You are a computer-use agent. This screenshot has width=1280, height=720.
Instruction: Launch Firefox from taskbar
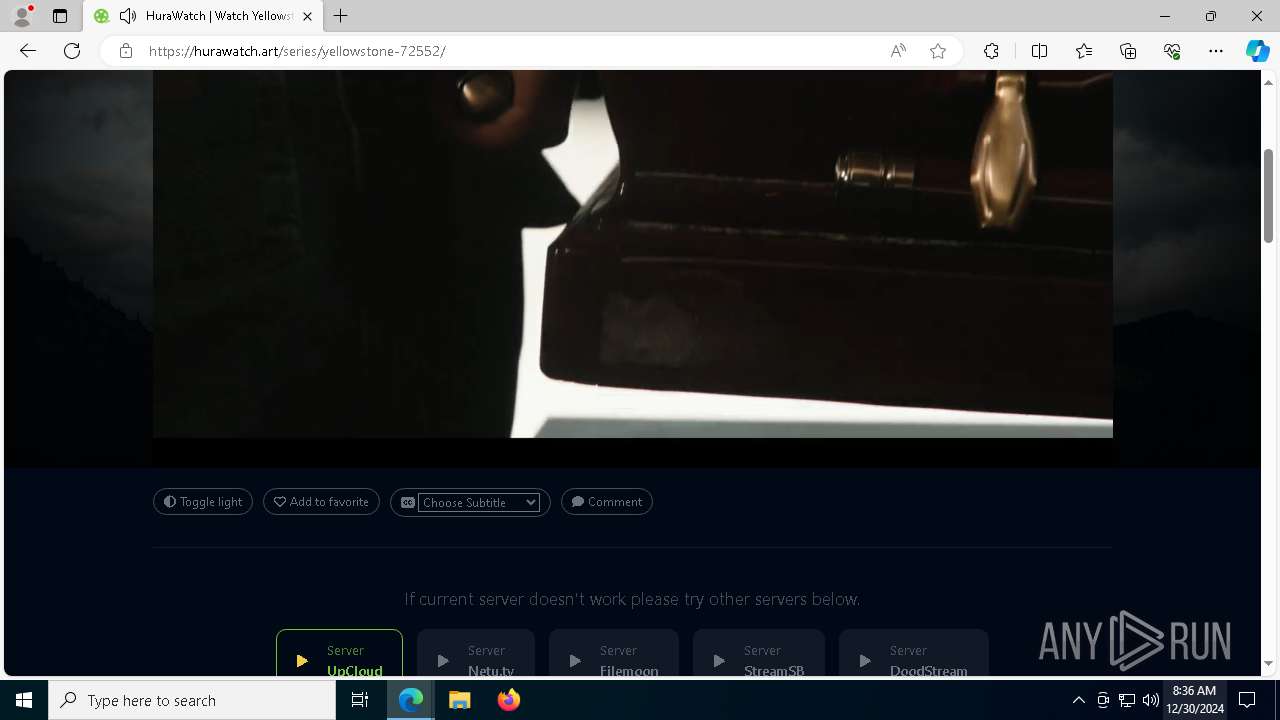pos(508,700)
